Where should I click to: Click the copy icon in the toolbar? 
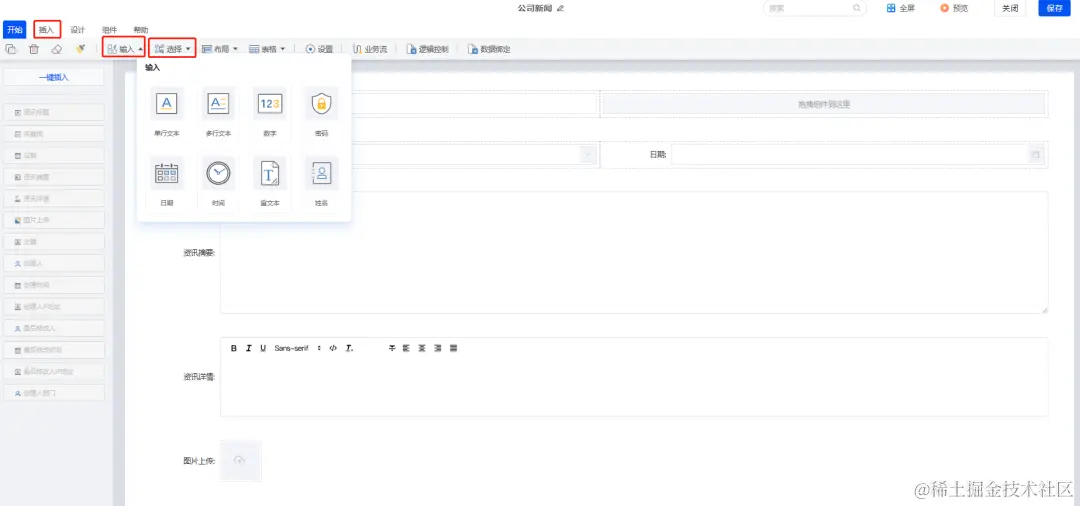(10, 49)
